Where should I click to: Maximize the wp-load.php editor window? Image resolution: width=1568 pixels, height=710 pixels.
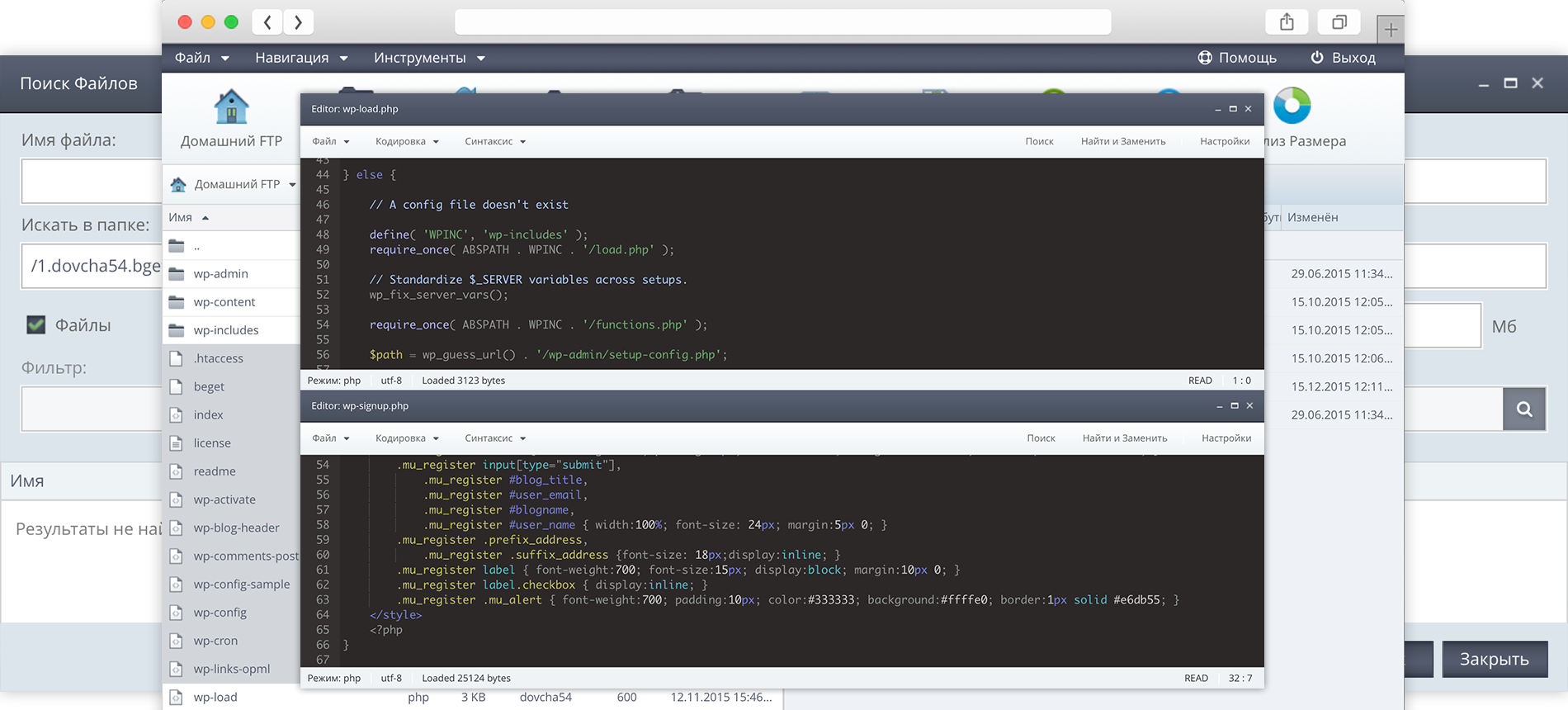tap(1233, 109)
